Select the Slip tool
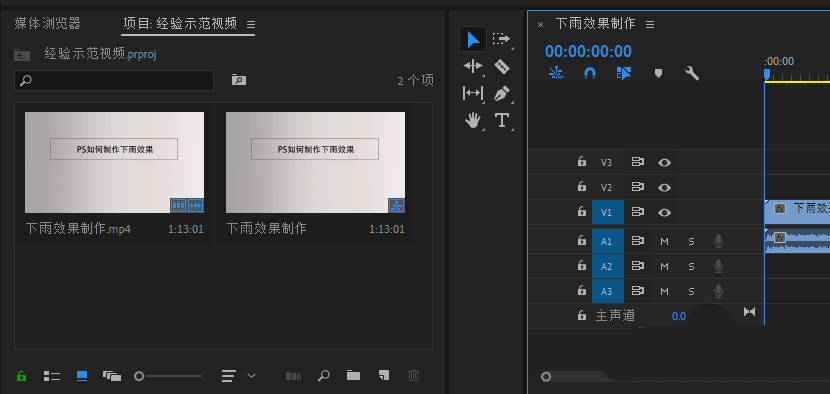 (x=473, y=93)
